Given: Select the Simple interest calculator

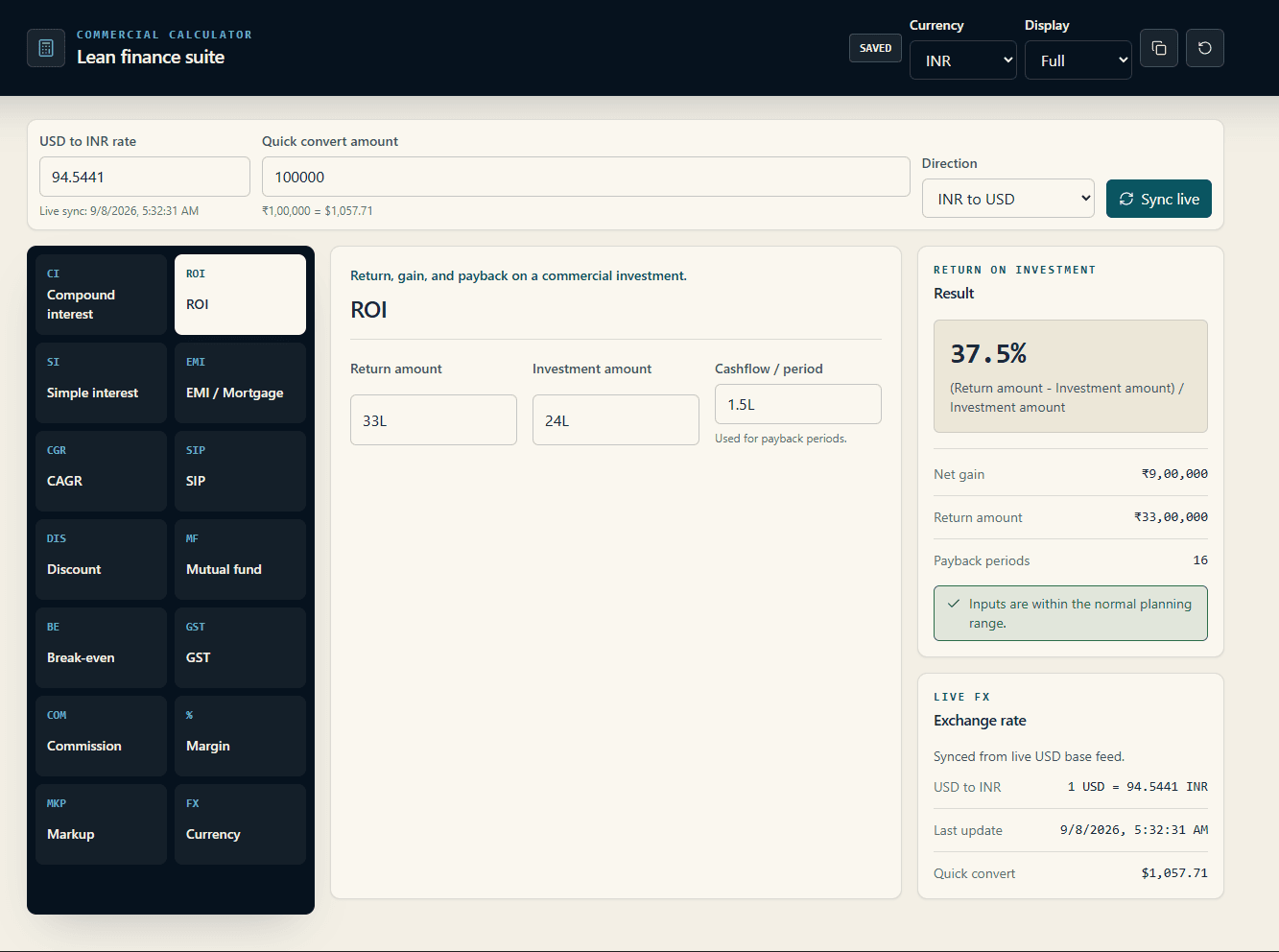Looking at the screenshot, I should (101, 383).
